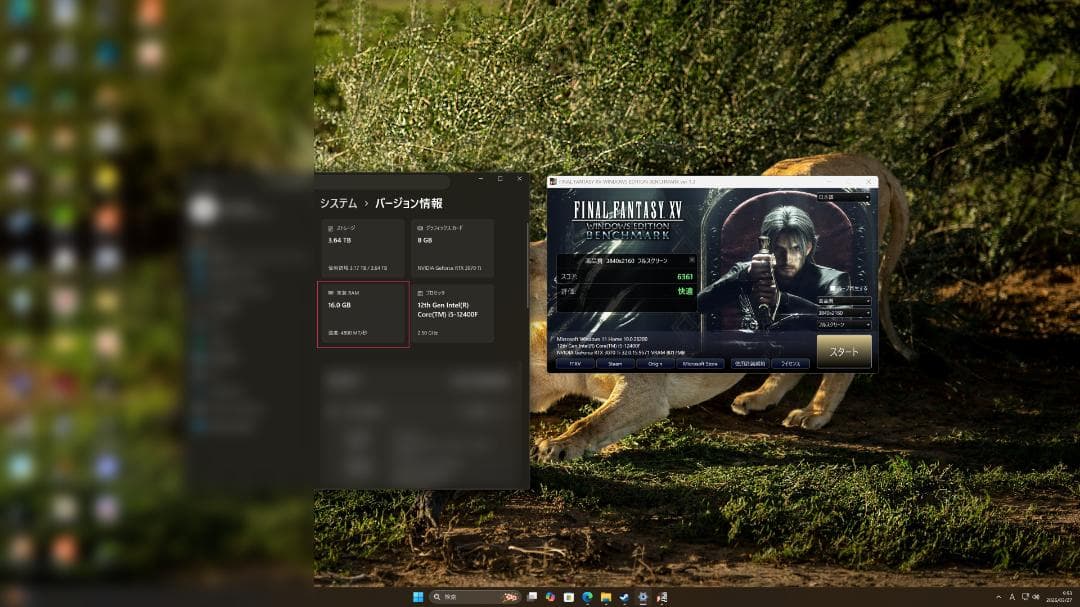
Task: Open network and volume quick settings
Action: (x=1030, y=597)
